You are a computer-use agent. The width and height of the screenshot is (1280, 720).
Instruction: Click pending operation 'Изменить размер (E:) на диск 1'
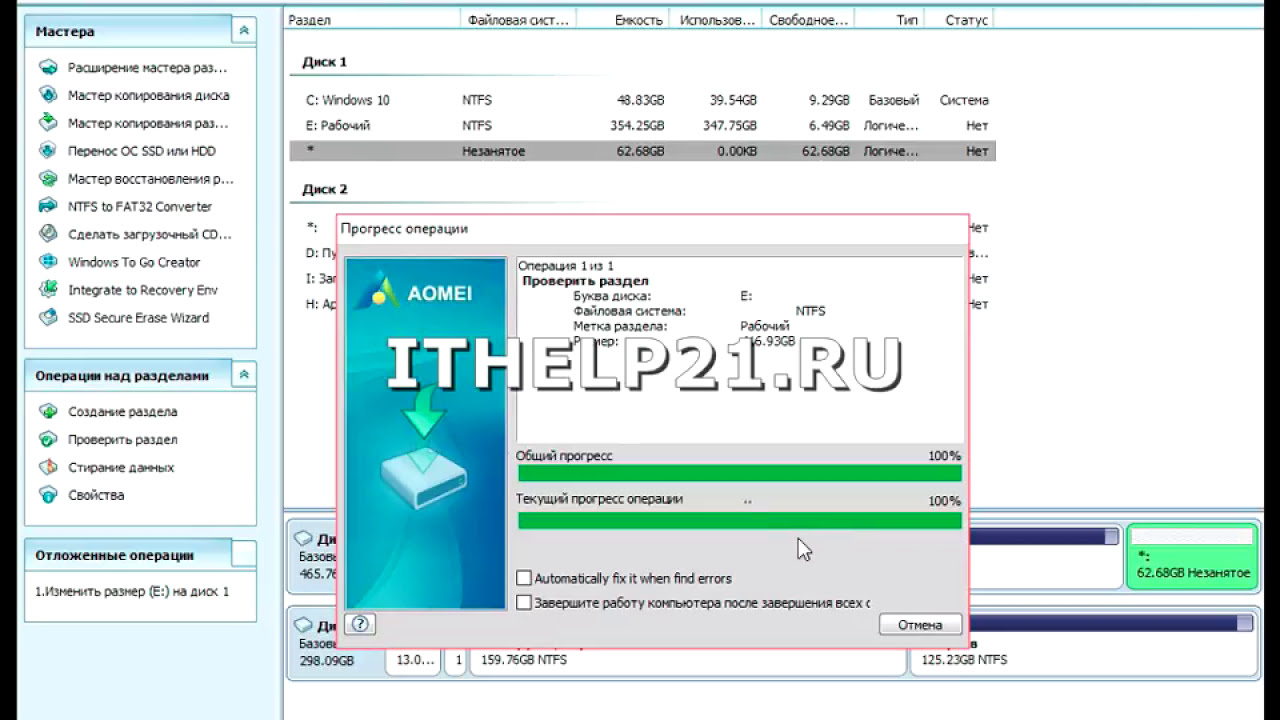point(132,592)
